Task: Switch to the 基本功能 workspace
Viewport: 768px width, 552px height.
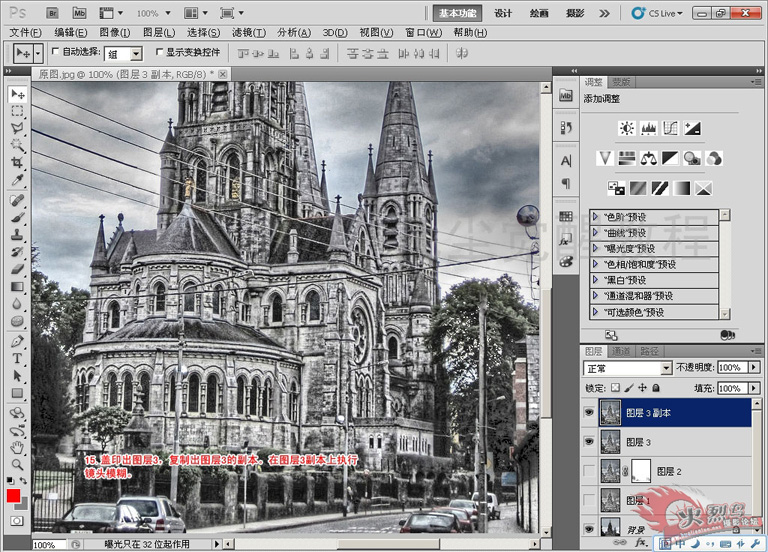Action: 457,13
